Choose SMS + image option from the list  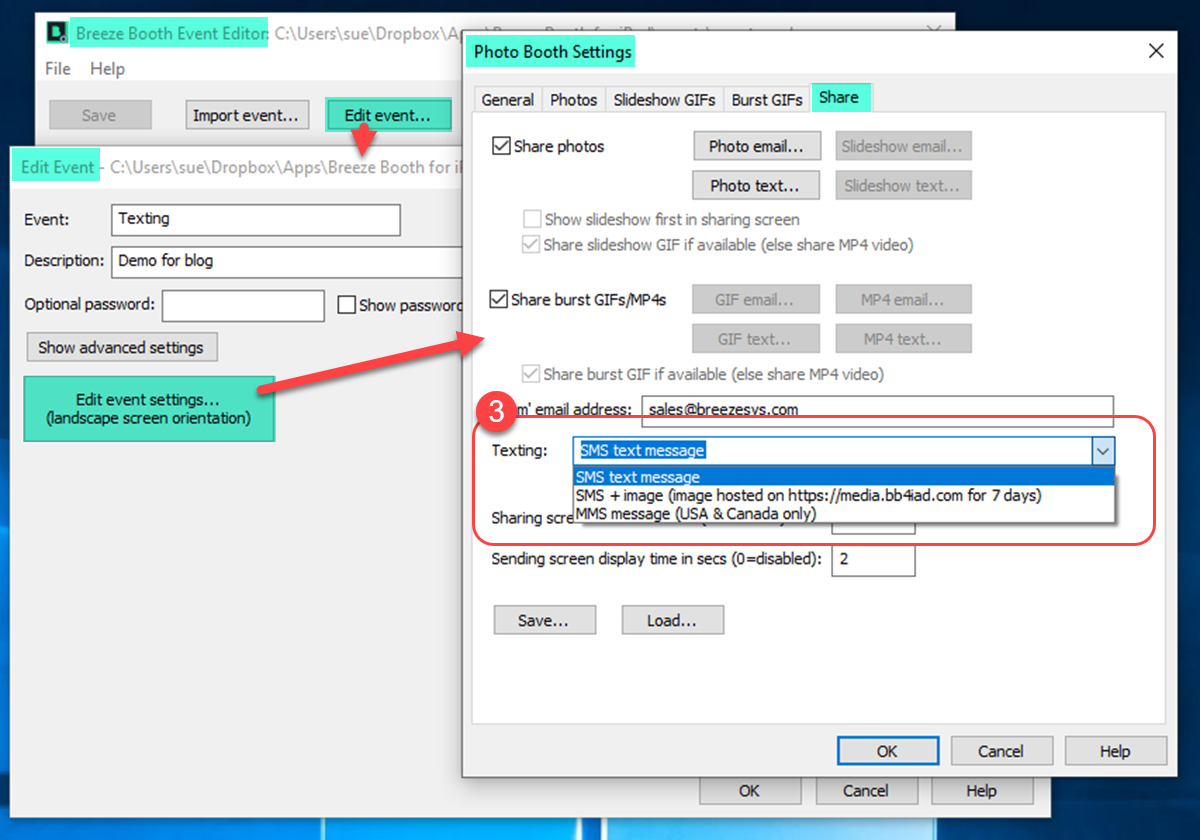pyautogui.click(x=844, y=495)
